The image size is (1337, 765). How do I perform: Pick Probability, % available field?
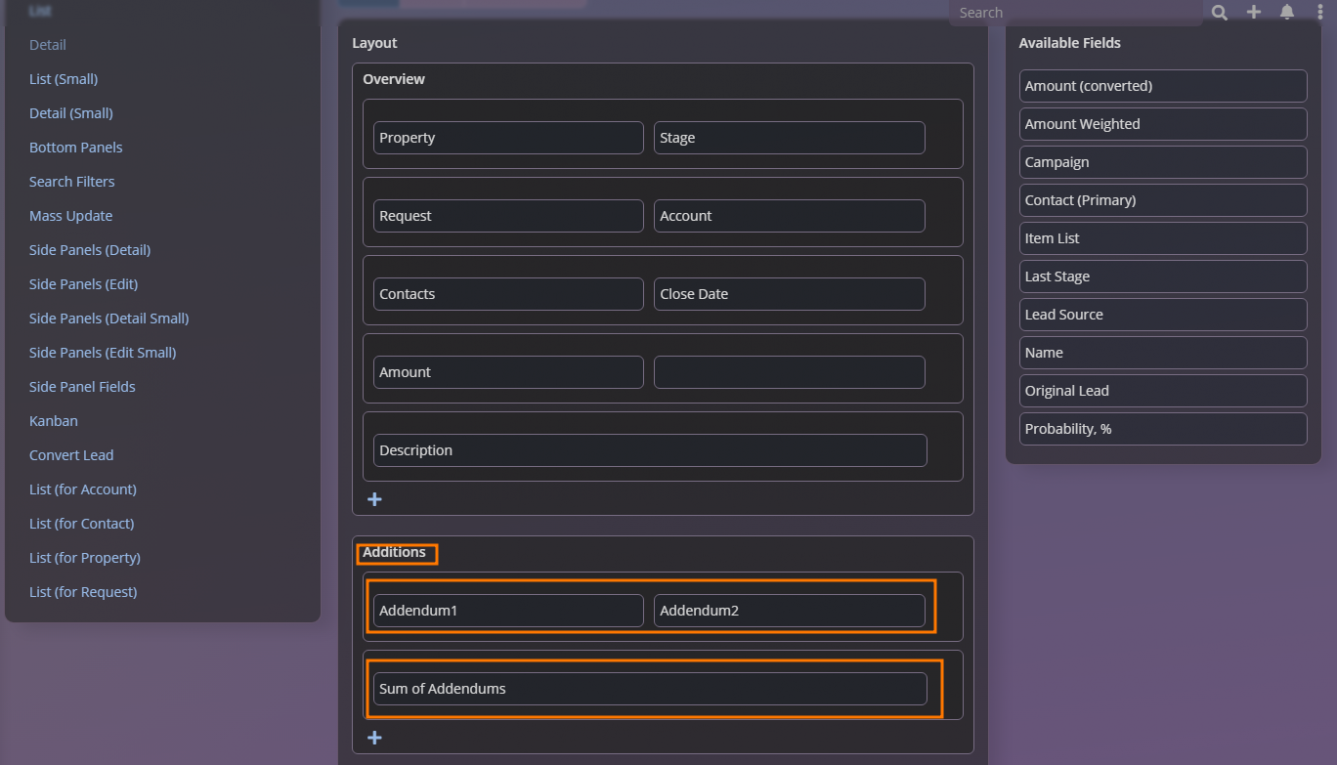(1163, 429)
